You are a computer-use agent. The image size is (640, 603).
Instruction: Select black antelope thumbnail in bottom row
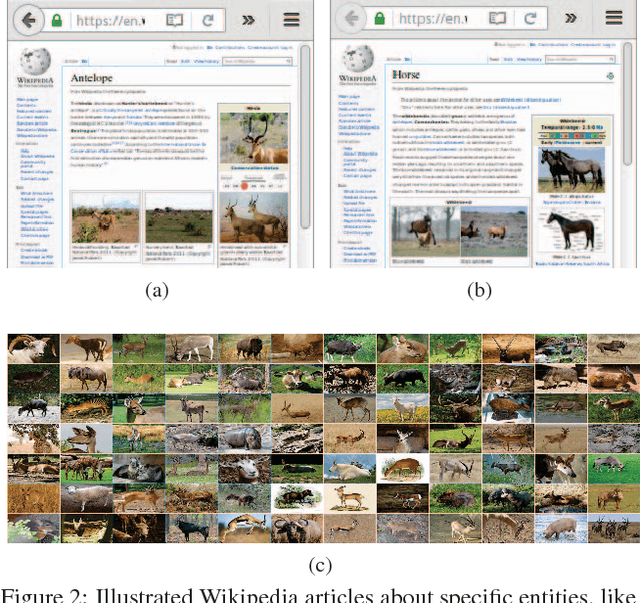(192, 528)
